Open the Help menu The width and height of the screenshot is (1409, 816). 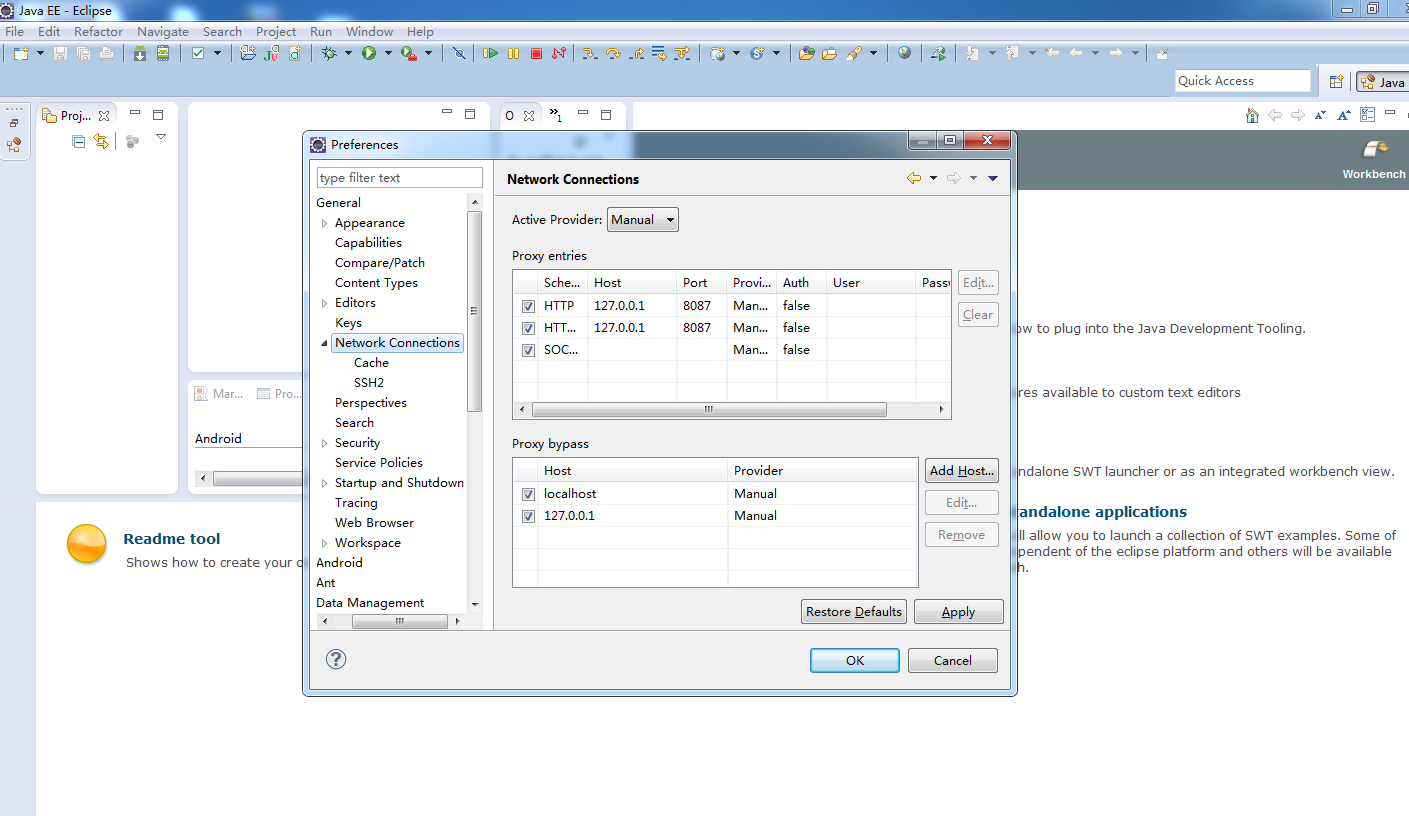point(420,31)
